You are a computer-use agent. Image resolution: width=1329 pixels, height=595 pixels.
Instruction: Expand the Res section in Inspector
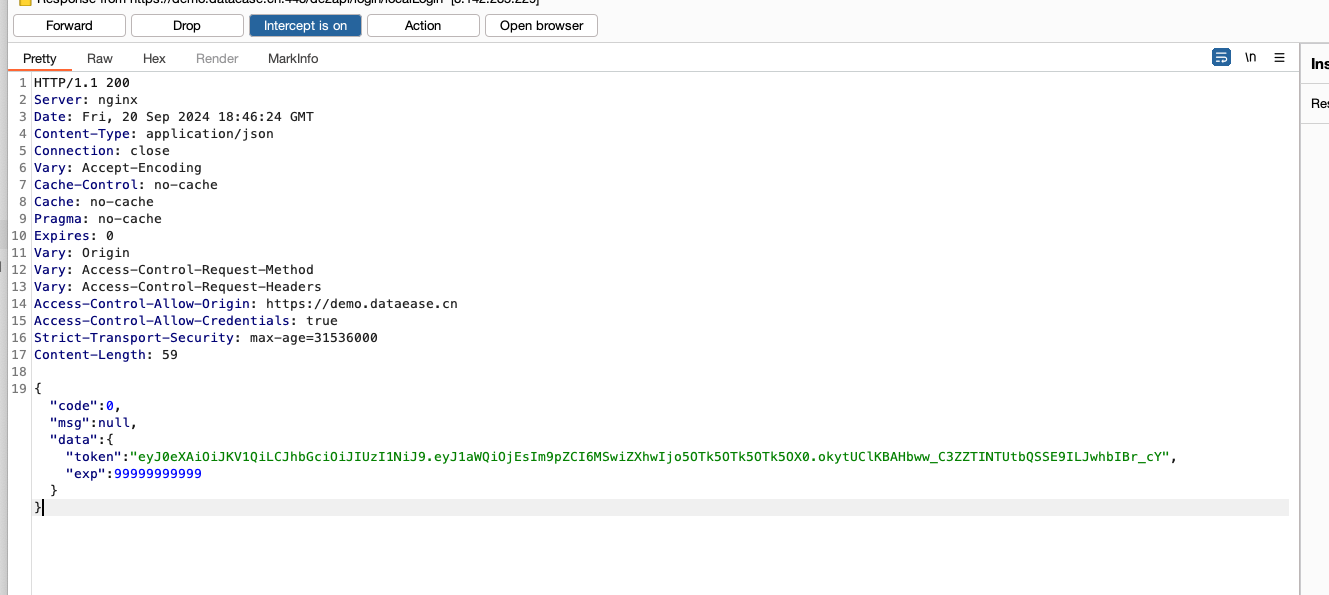tap(1318, 104)
